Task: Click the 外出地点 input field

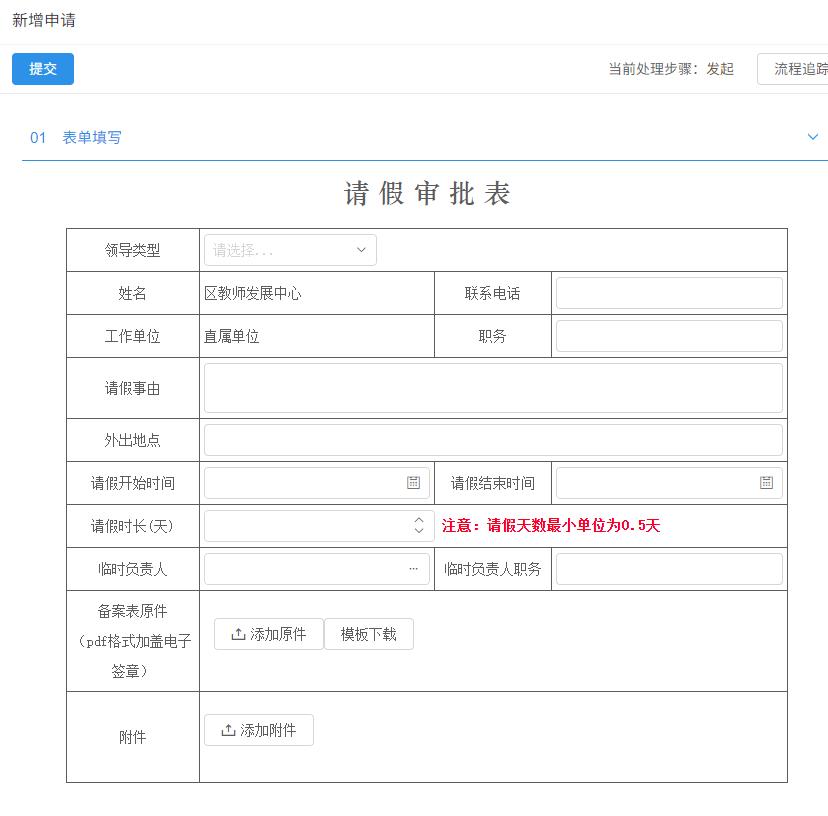Action: (493, 440)
